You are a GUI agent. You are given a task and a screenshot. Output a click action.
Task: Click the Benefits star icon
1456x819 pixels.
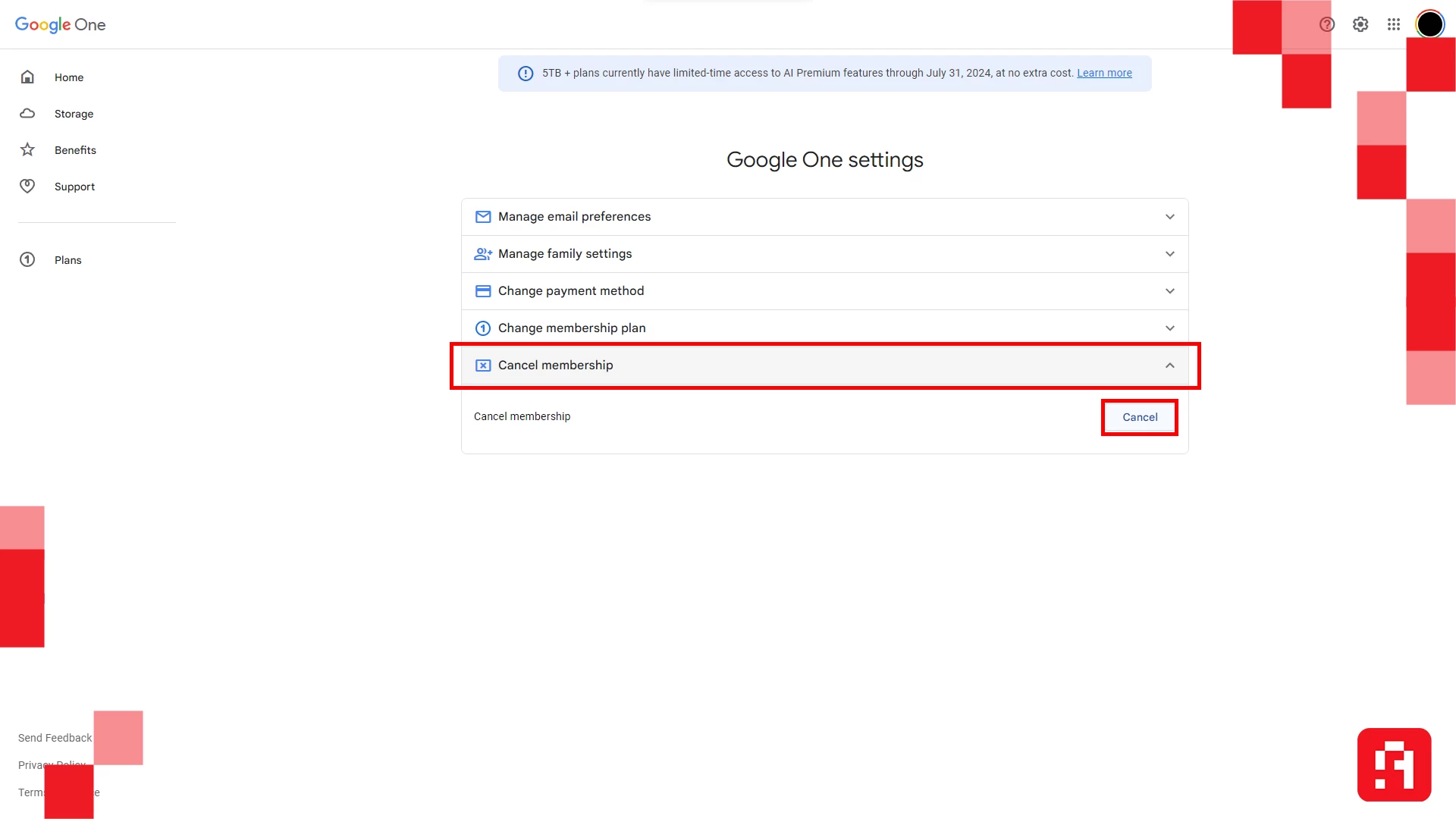pyautogui.click(x=27, y=149)
